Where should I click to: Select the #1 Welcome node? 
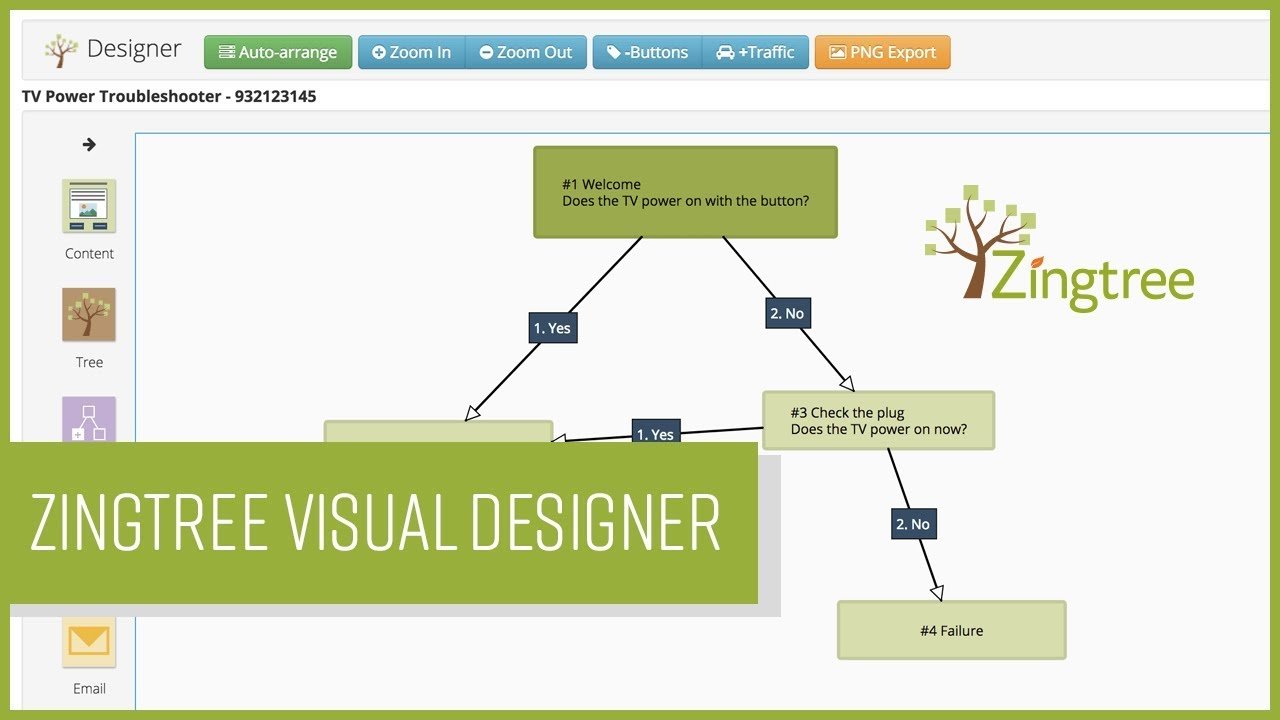[685, 192]
